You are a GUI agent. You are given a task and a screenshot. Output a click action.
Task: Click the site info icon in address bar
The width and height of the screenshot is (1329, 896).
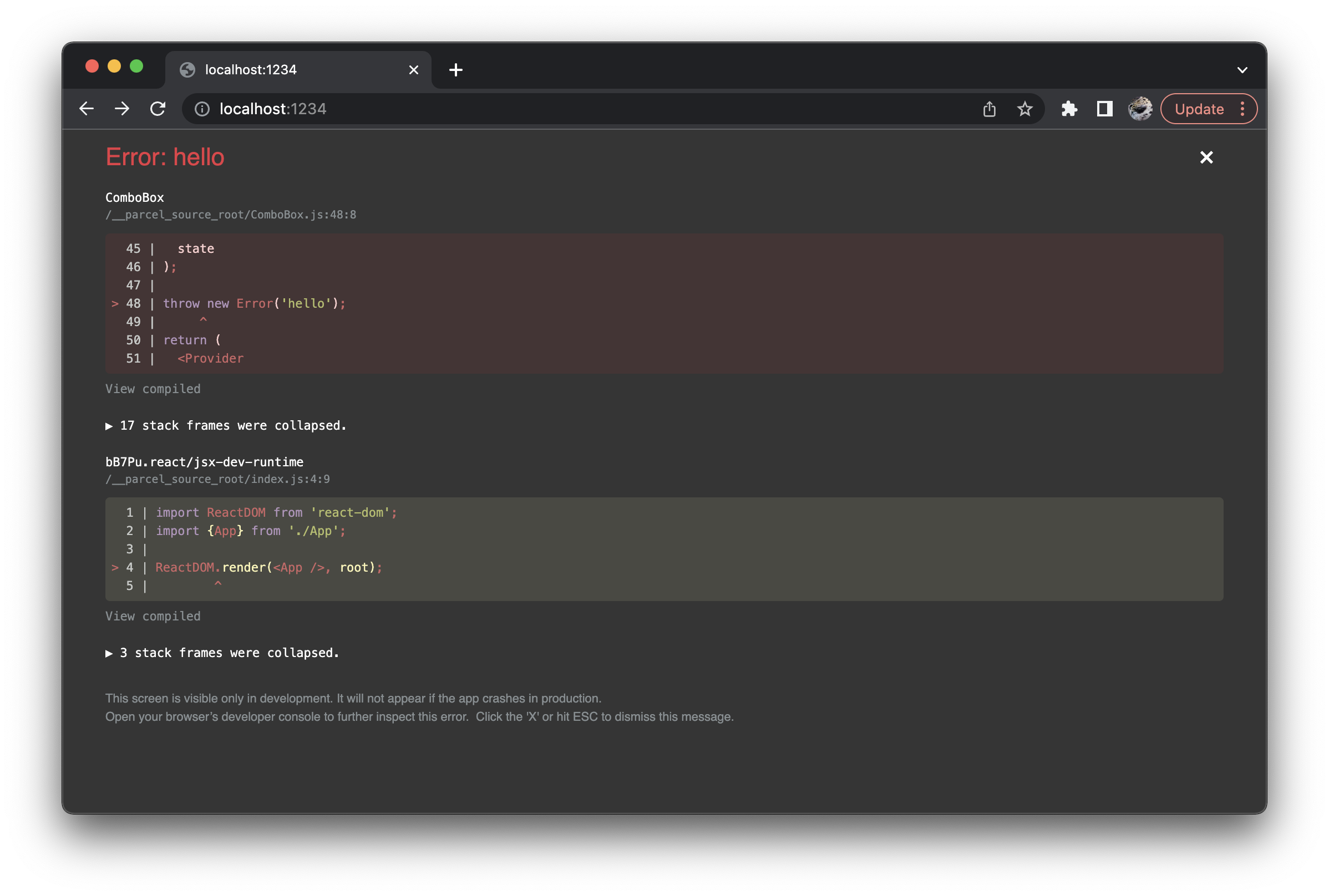202,109
